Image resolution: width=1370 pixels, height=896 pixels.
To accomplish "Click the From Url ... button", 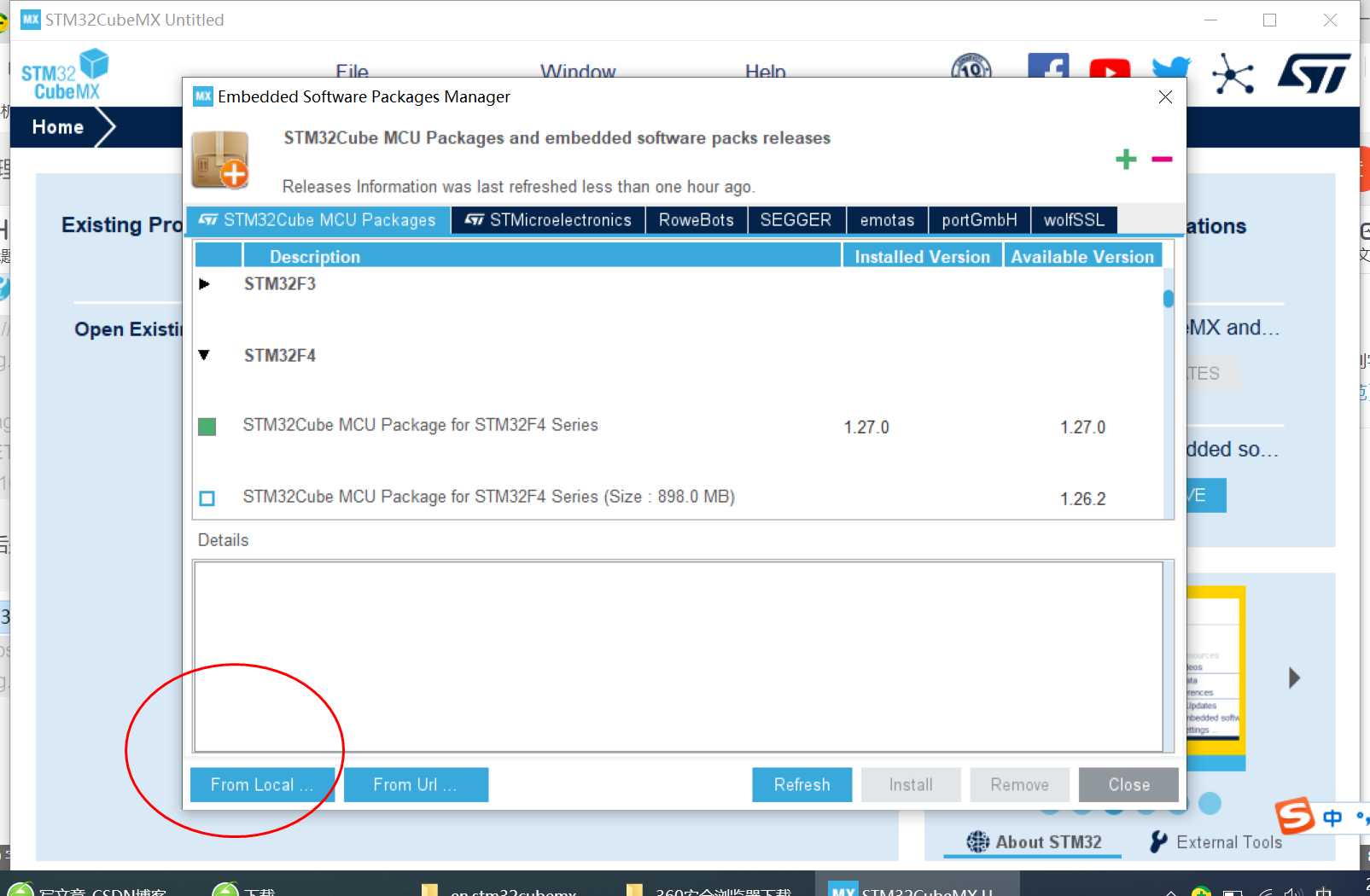I will (x=416, y=785).
